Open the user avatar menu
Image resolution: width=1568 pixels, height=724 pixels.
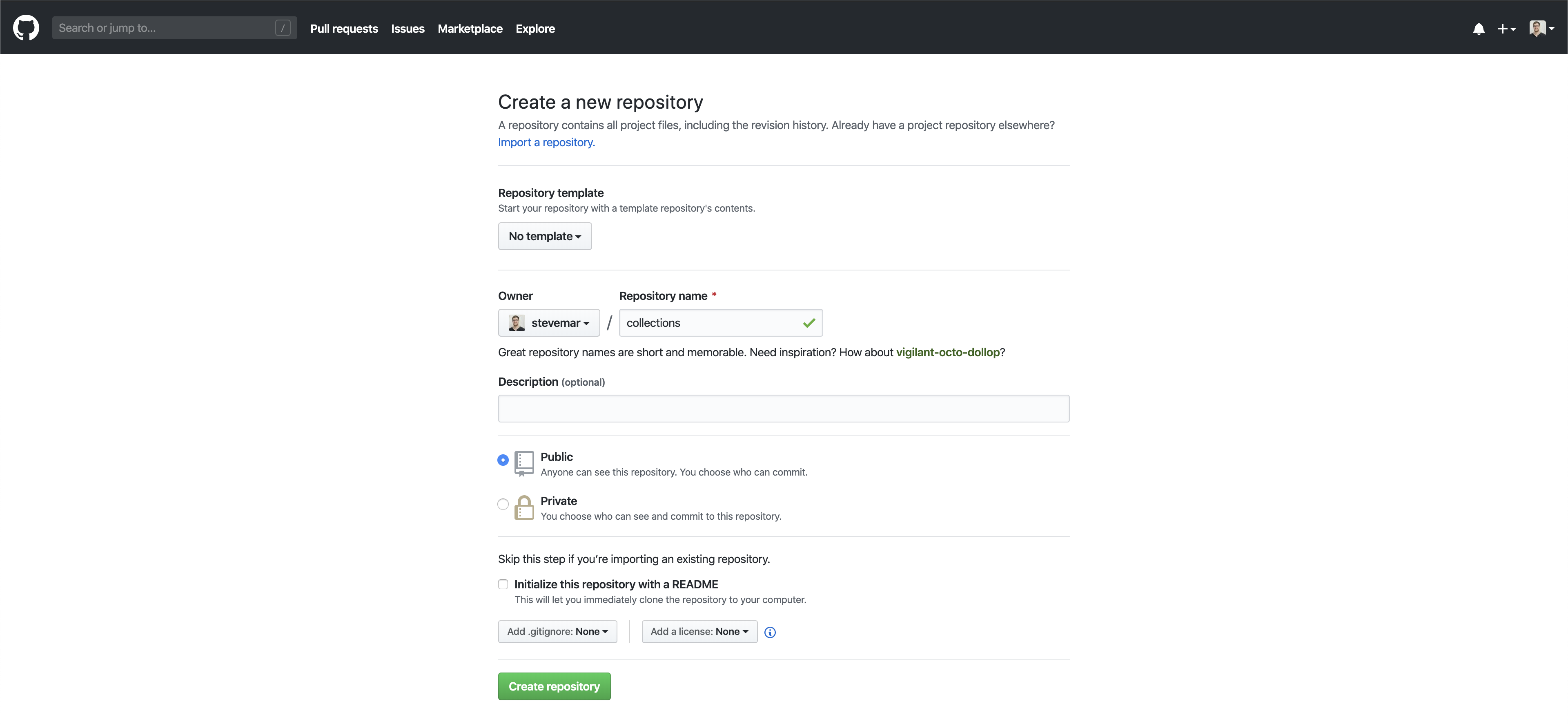tap(1542, 29)
